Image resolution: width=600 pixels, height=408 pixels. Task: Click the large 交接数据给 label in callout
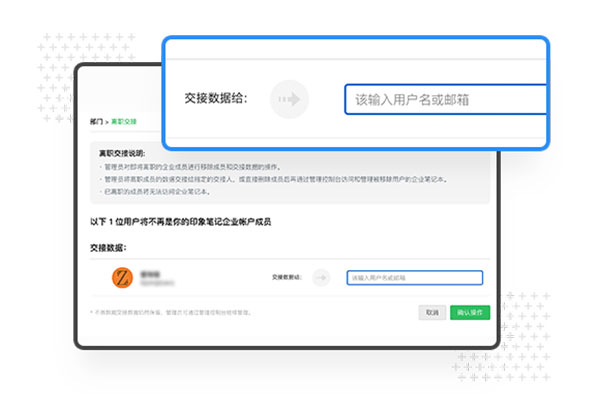pos(216,100)
